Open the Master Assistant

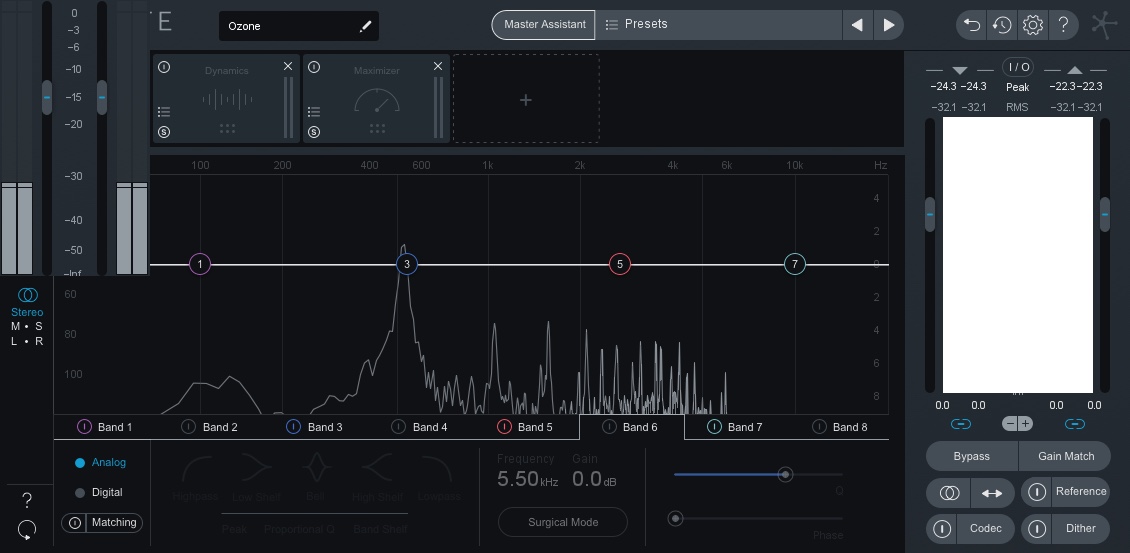(544, 25)
